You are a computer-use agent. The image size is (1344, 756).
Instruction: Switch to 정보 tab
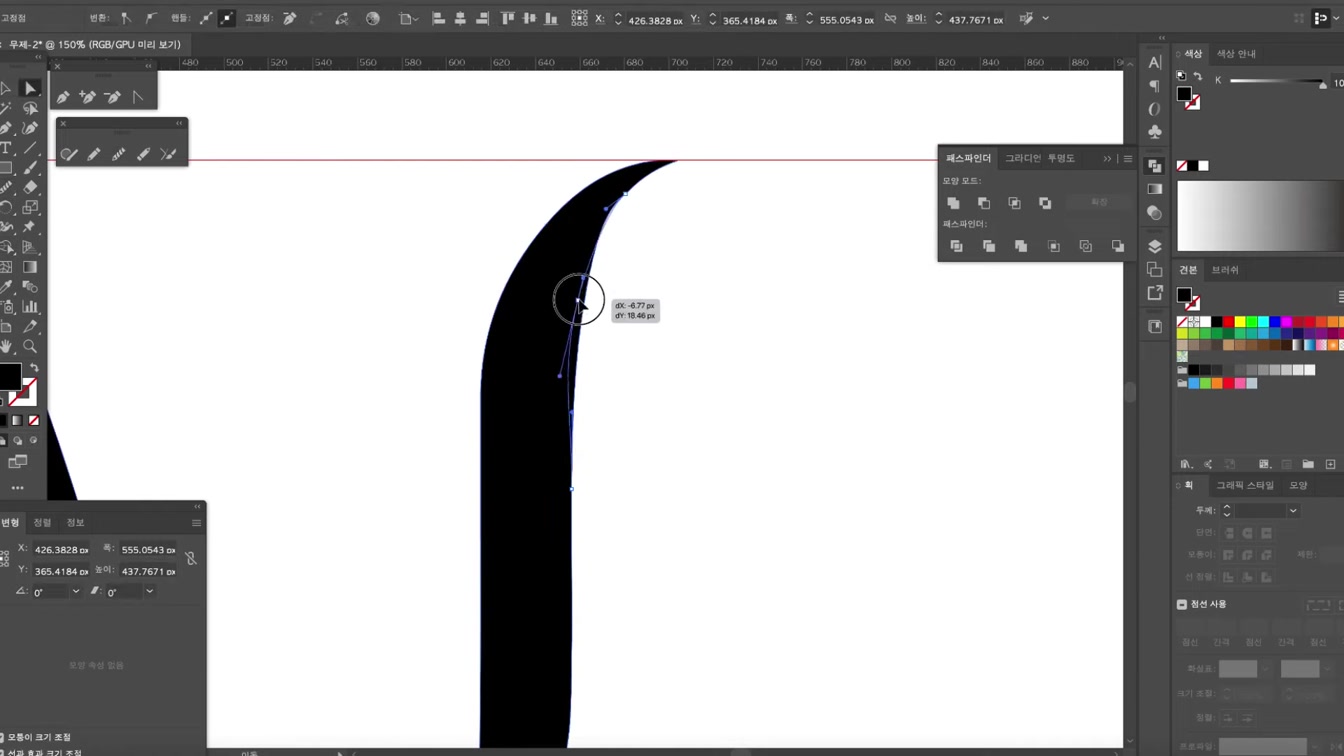point(75,522)
